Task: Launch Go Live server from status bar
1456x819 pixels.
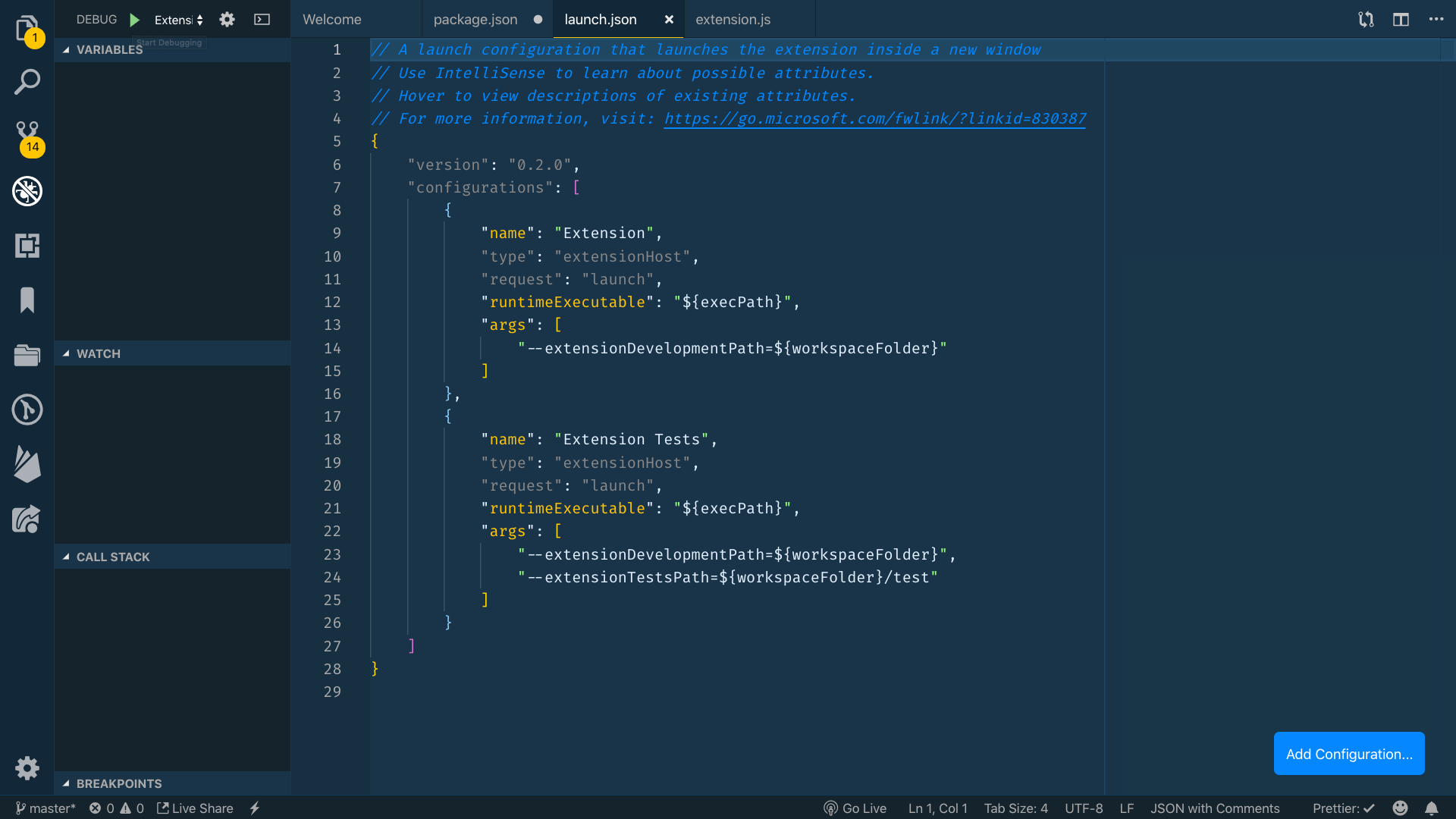Action: tap(855, 808)
